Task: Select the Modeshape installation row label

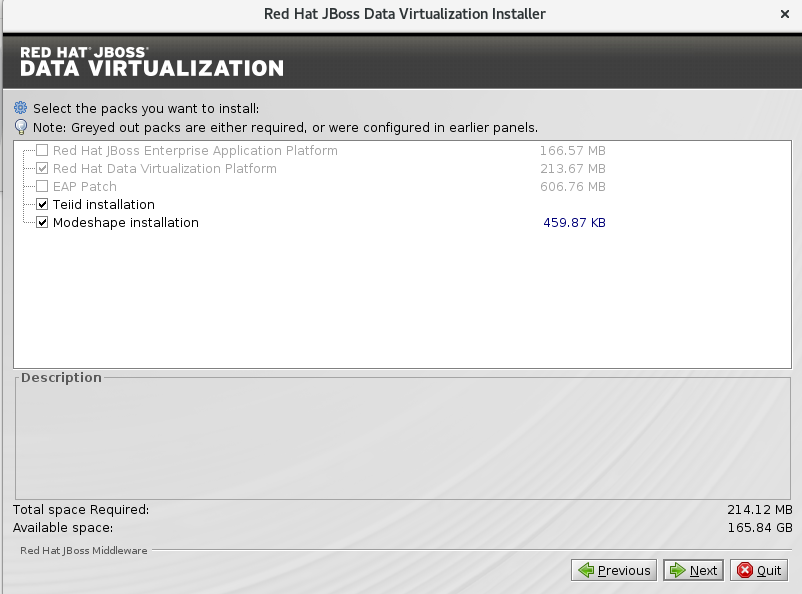Action: pyautogui.click(x=126, y=223)
